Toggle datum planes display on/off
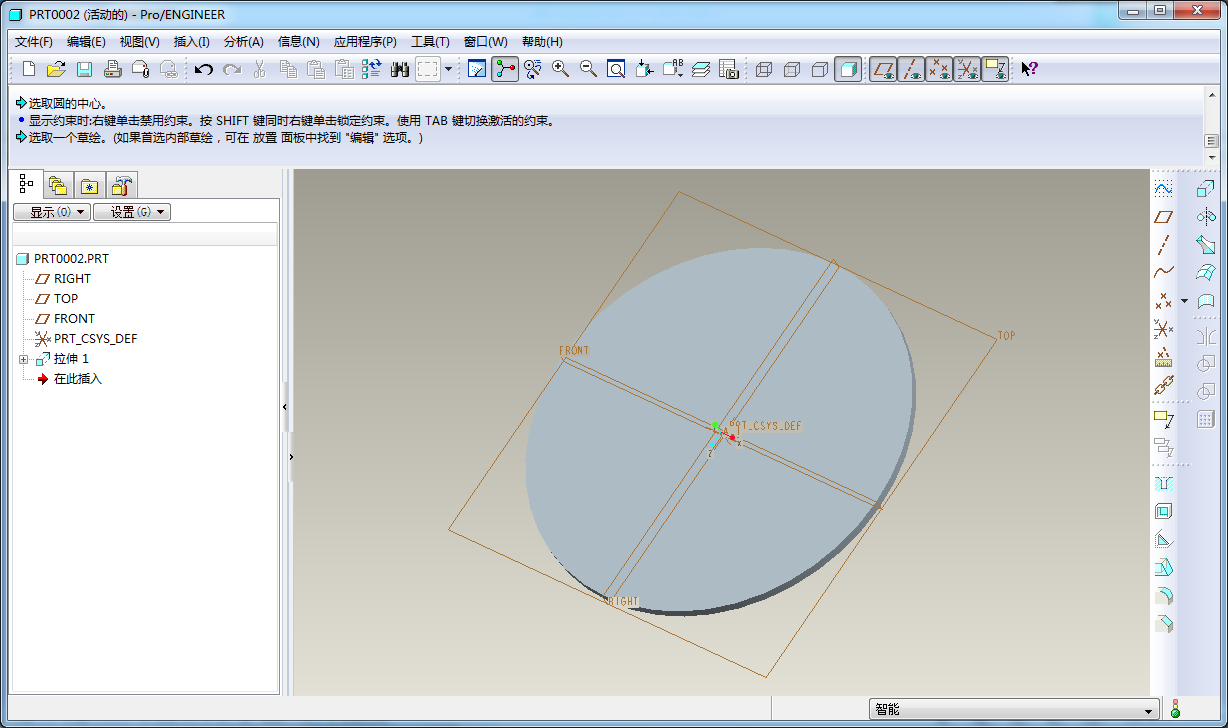1228x728 pixels. [883, 69]
